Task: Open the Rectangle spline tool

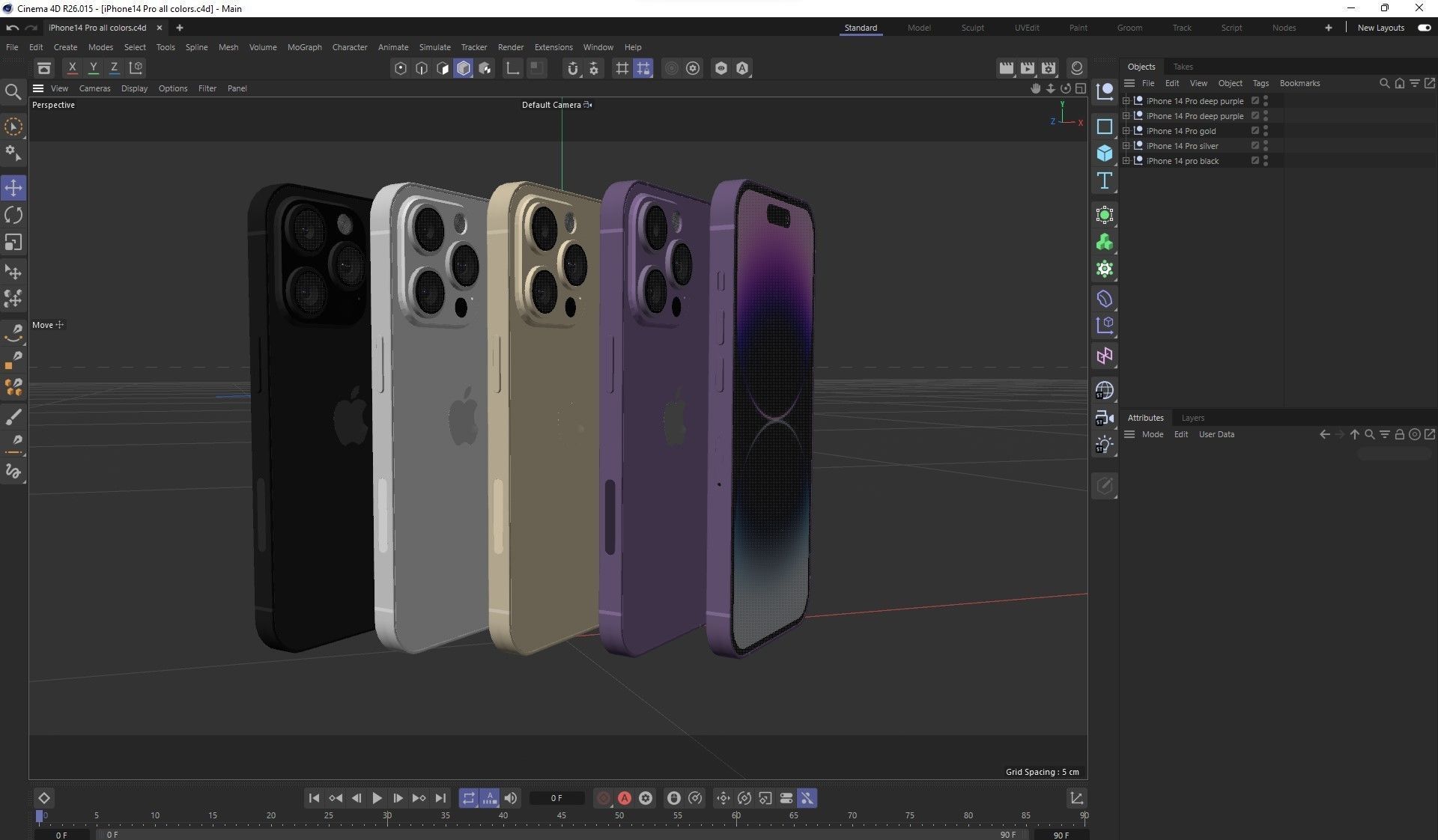Action: tap(1104, 126)
